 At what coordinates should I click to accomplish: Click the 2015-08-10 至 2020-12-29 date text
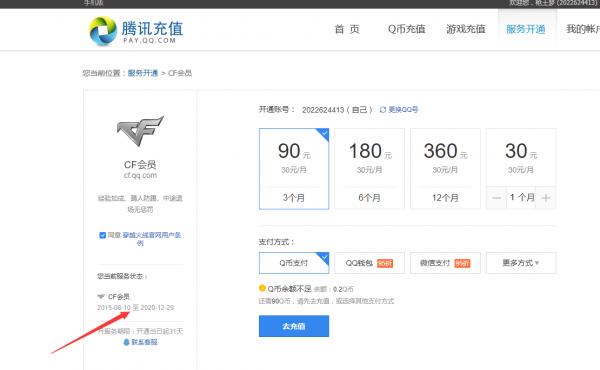click(x=135, y=308)
